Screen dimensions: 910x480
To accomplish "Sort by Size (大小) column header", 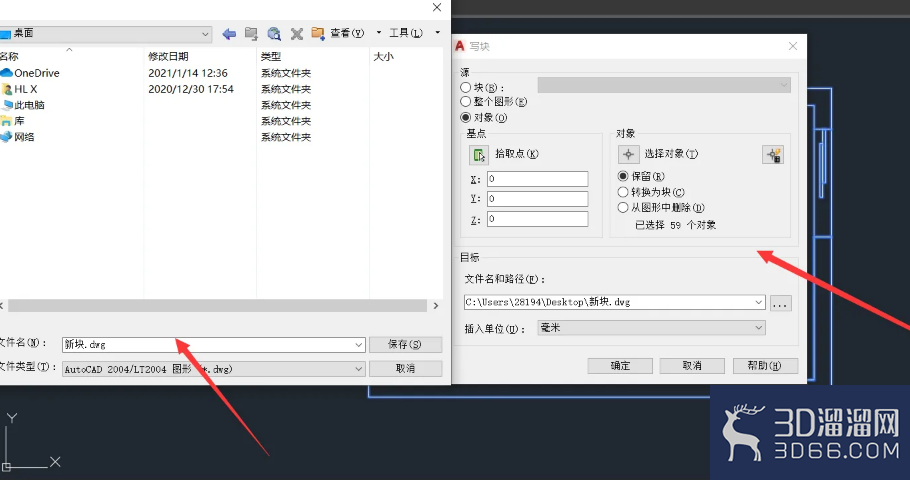I will tap(384, 56).
